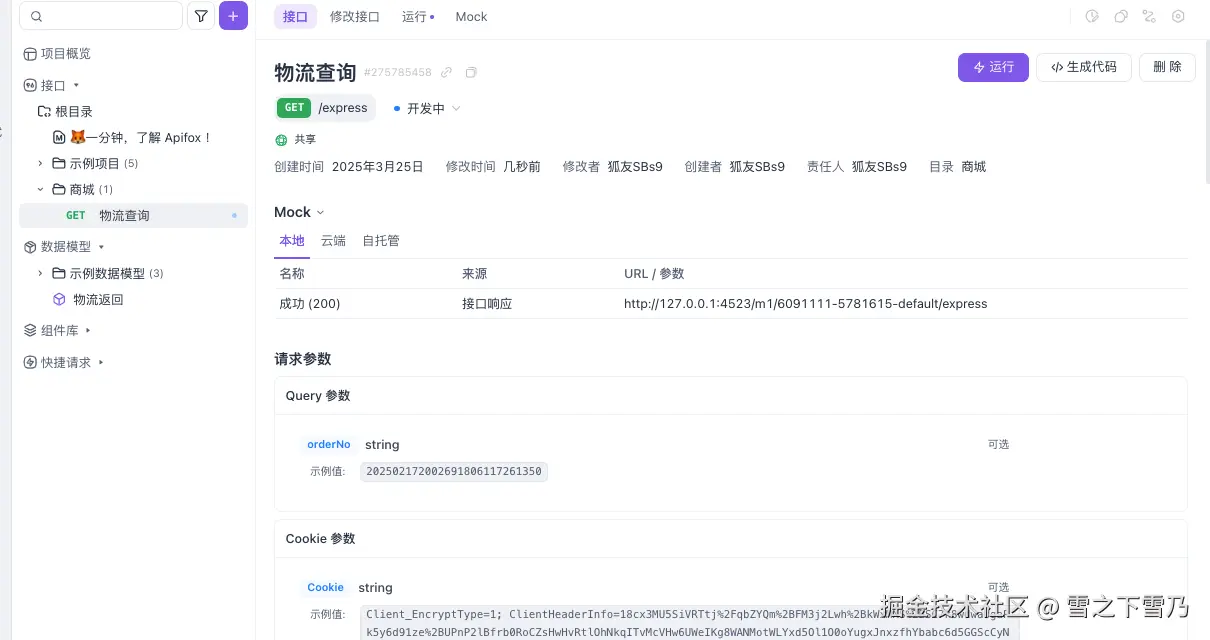Expand the 组件库 section arrow
The image size is (1210, 640).
88,330
